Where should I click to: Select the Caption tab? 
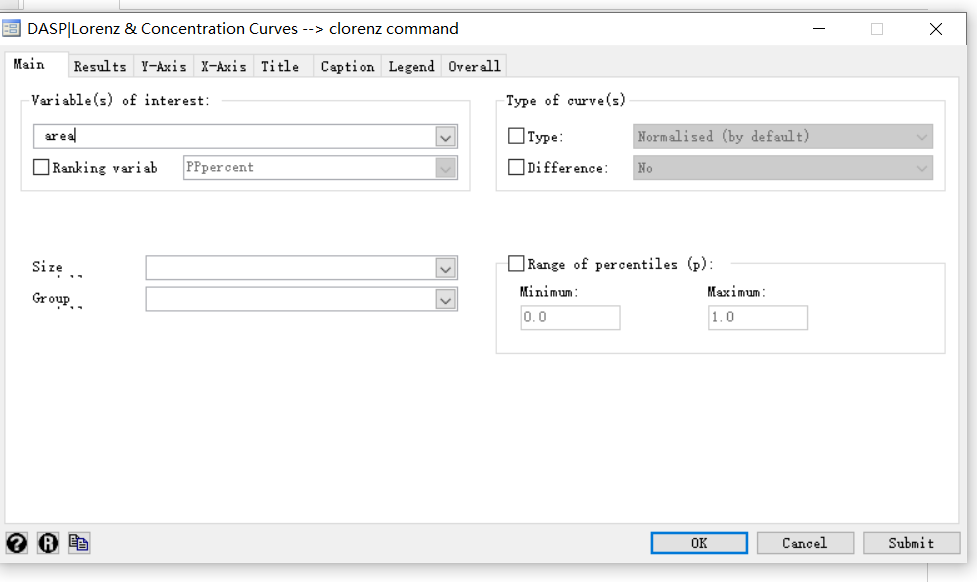coord(347,66)
